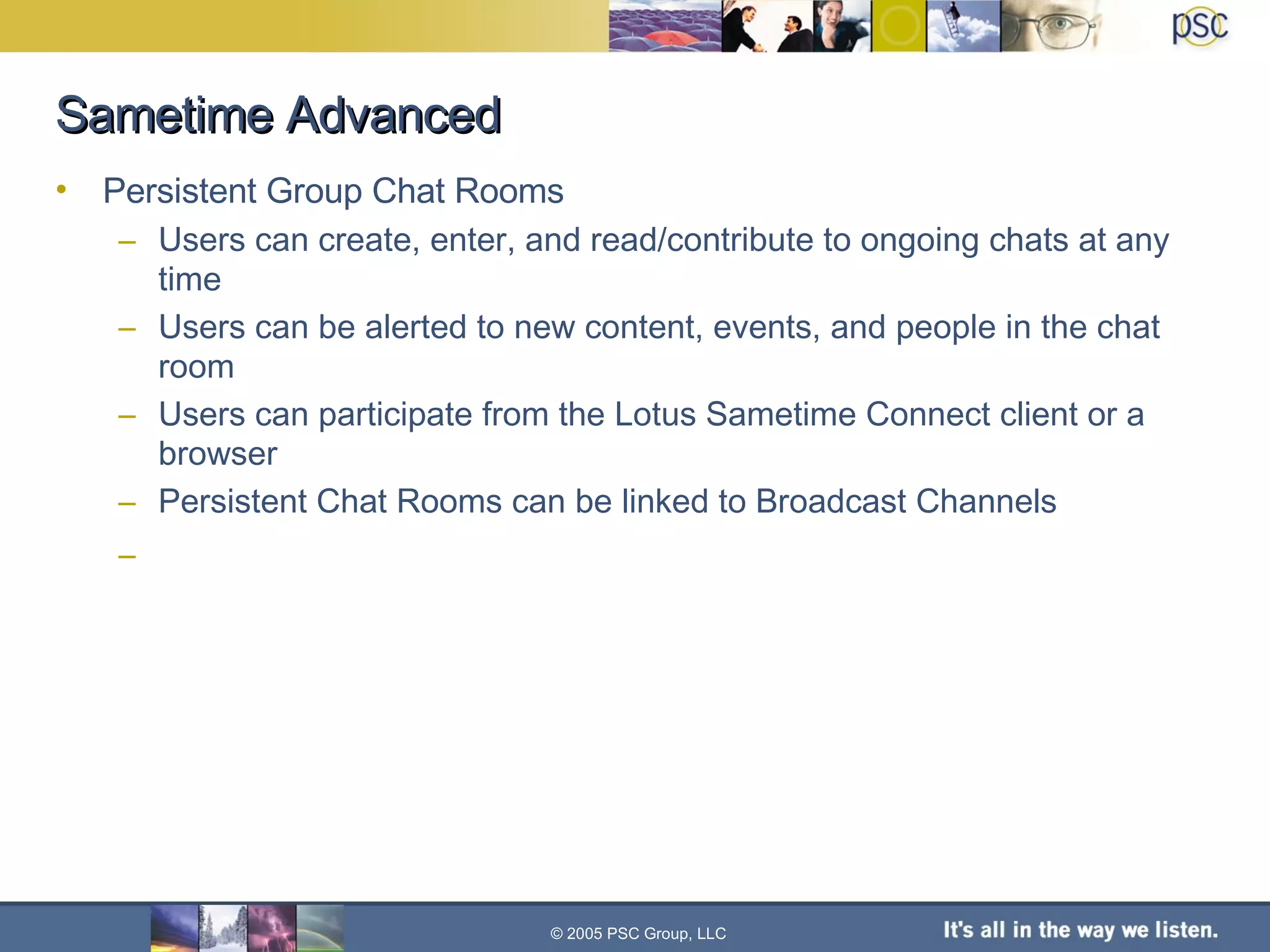Screen dimensions: 1270x952
Task: Click the word 'room' on wrapped line
Action: coord(196,367)
